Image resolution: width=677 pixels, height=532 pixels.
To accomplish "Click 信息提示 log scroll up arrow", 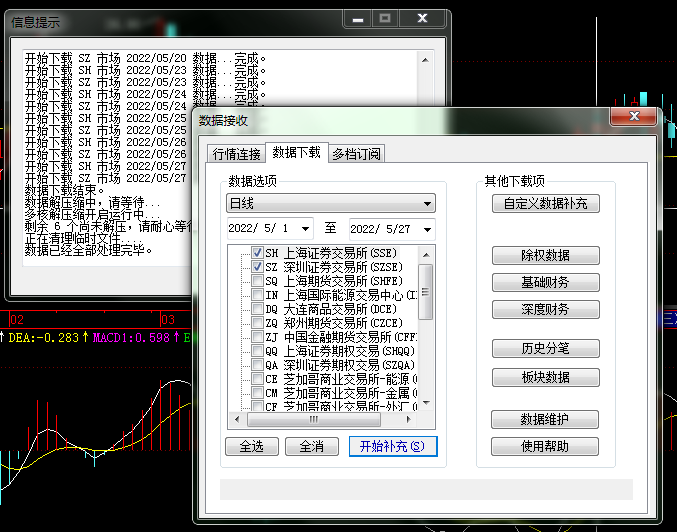I will [425, 60].
